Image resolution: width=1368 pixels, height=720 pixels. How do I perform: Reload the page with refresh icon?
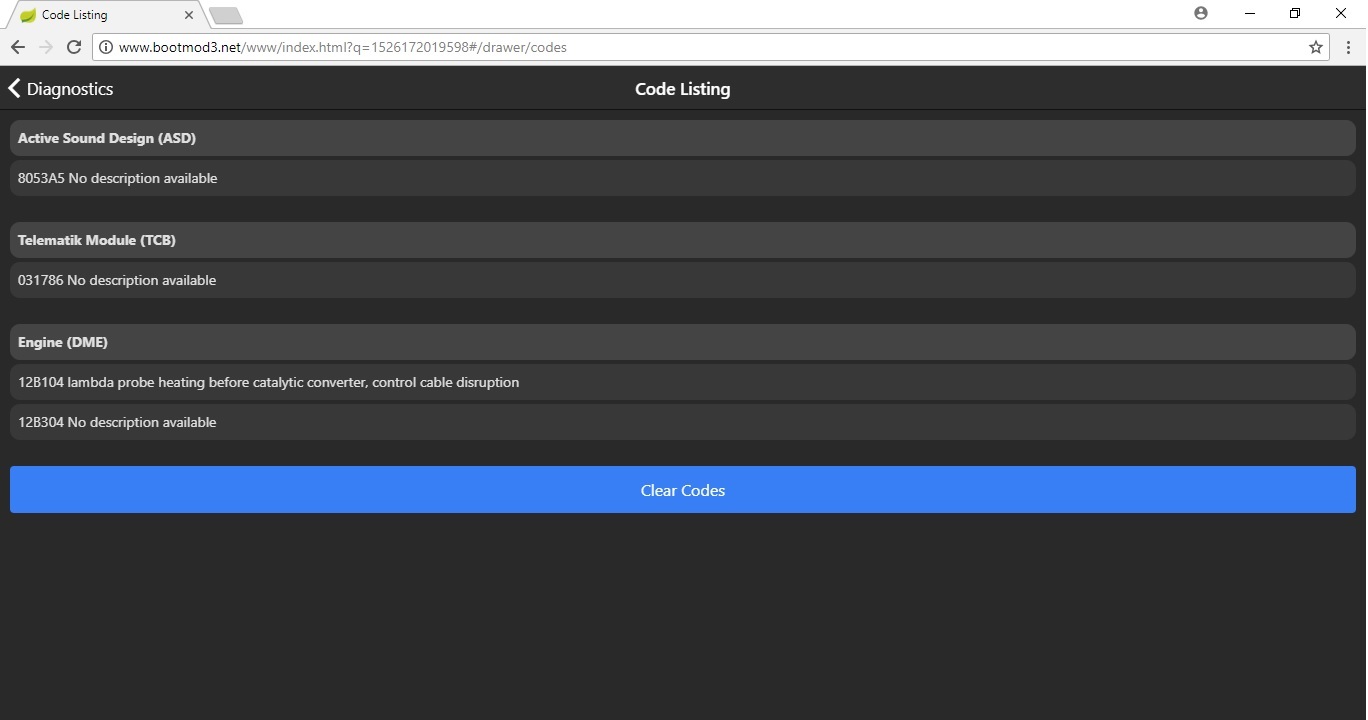pyautogui.click(x=74, y=47)
